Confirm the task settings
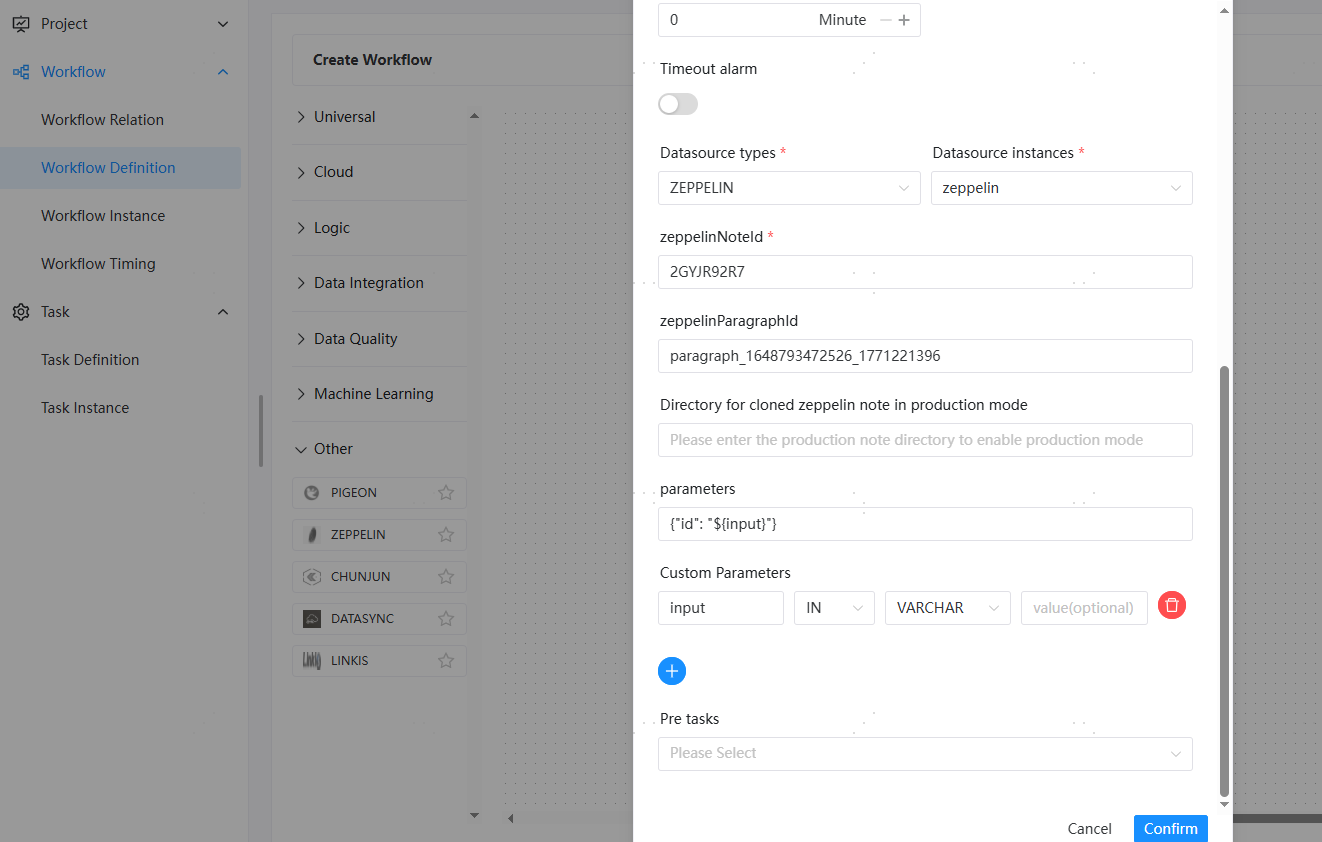The image size is (1322, 842). (1170, 828)
